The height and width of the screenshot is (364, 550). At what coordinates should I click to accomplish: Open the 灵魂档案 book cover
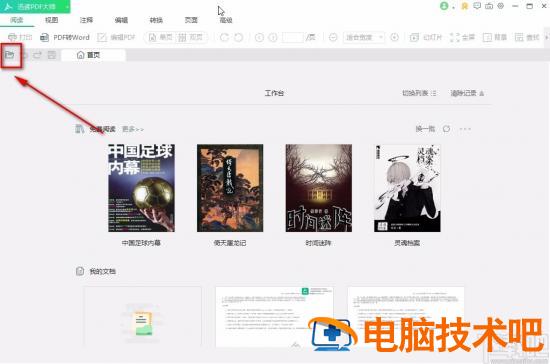pos(407,188)
